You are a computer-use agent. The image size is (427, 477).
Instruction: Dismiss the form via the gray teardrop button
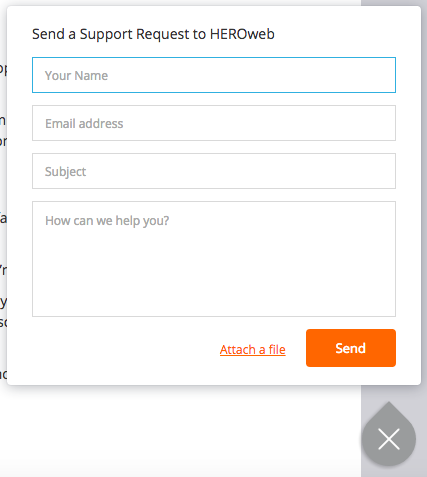point(389,439)
